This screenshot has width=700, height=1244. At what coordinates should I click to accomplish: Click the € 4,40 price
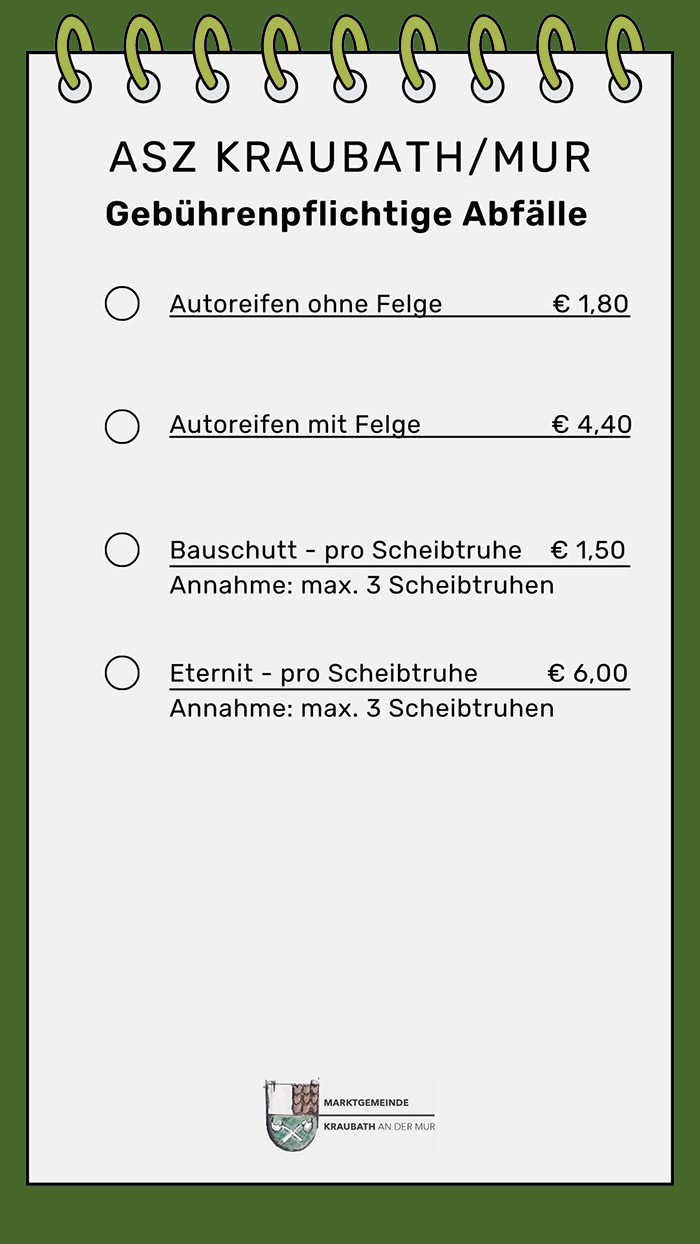click(592, 425)
